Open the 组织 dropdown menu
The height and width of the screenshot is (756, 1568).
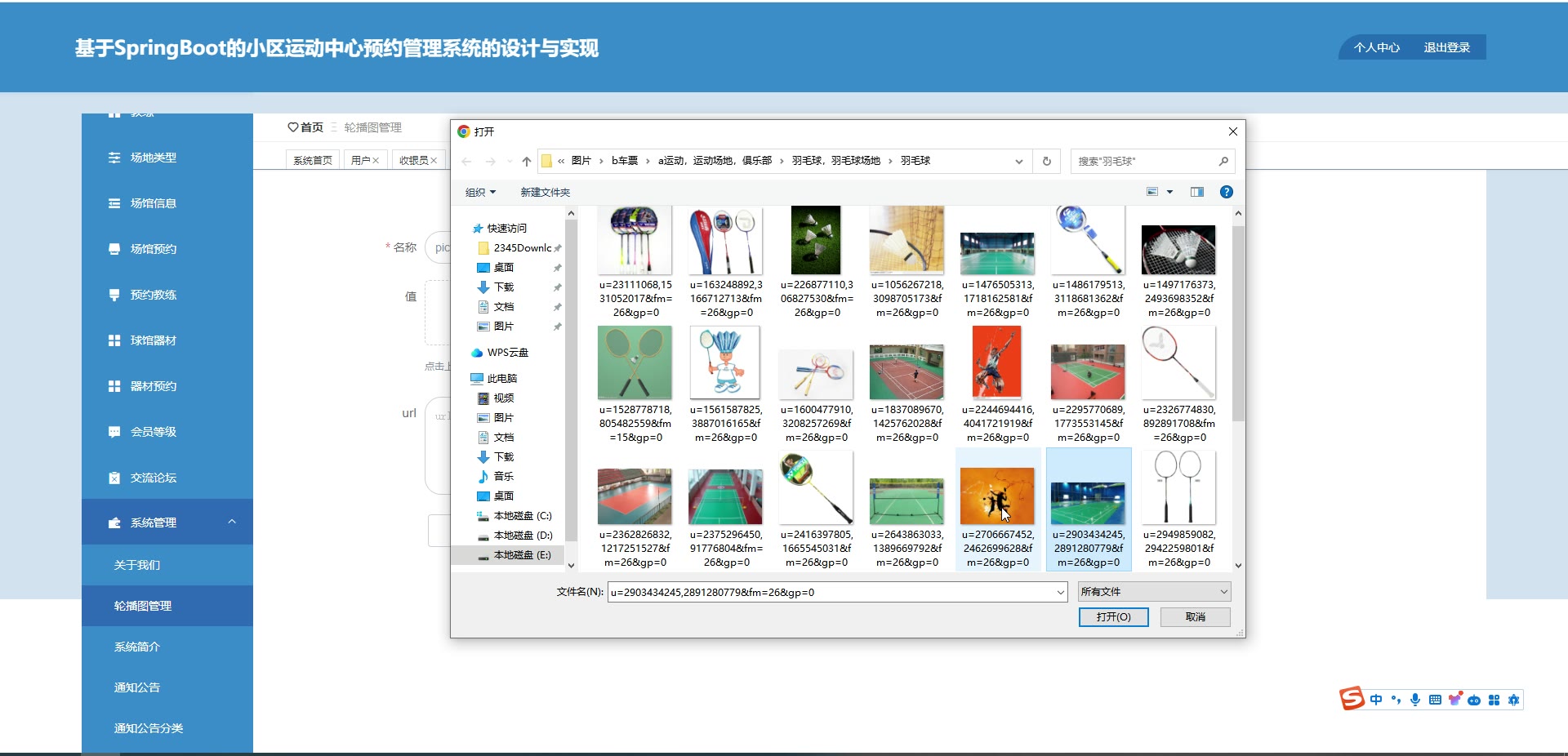(480, 193)
